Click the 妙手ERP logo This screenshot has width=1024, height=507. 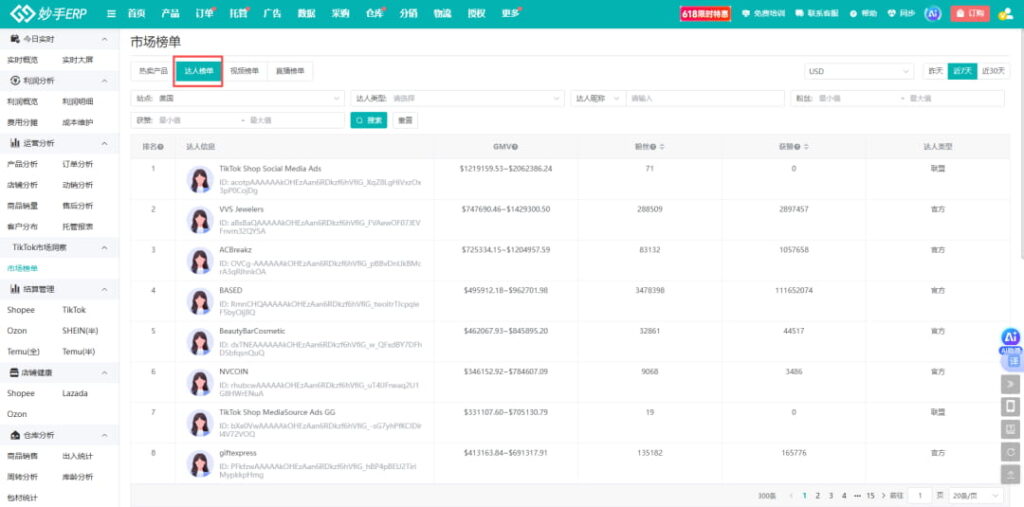(49, 13)
